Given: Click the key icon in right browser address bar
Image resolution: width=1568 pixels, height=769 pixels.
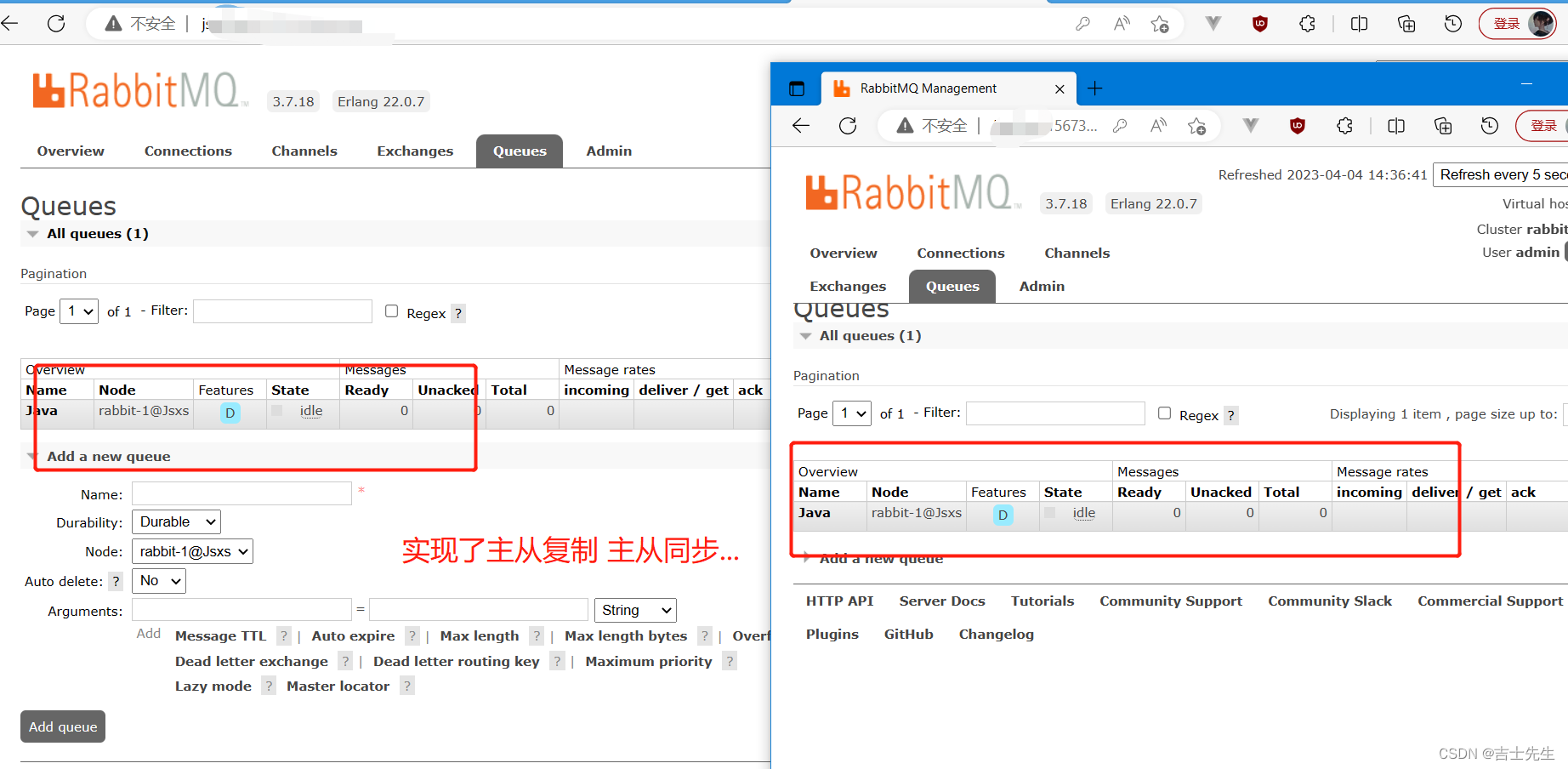Looking at the screenshot, I should [1120, 126].
